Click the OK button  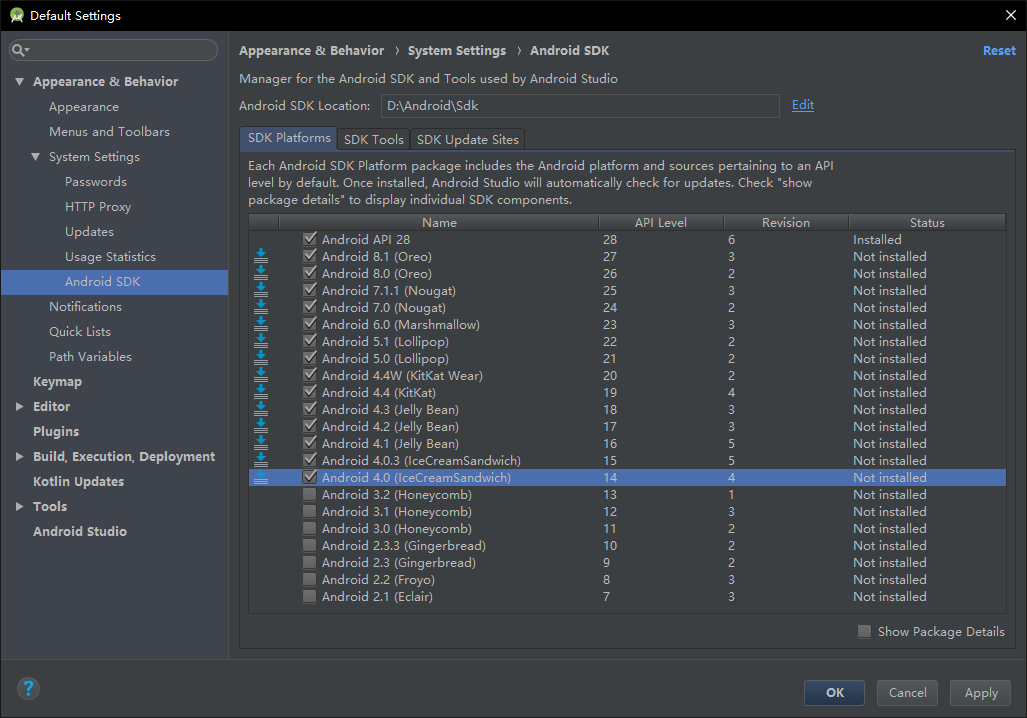click(x=834, y=692)
